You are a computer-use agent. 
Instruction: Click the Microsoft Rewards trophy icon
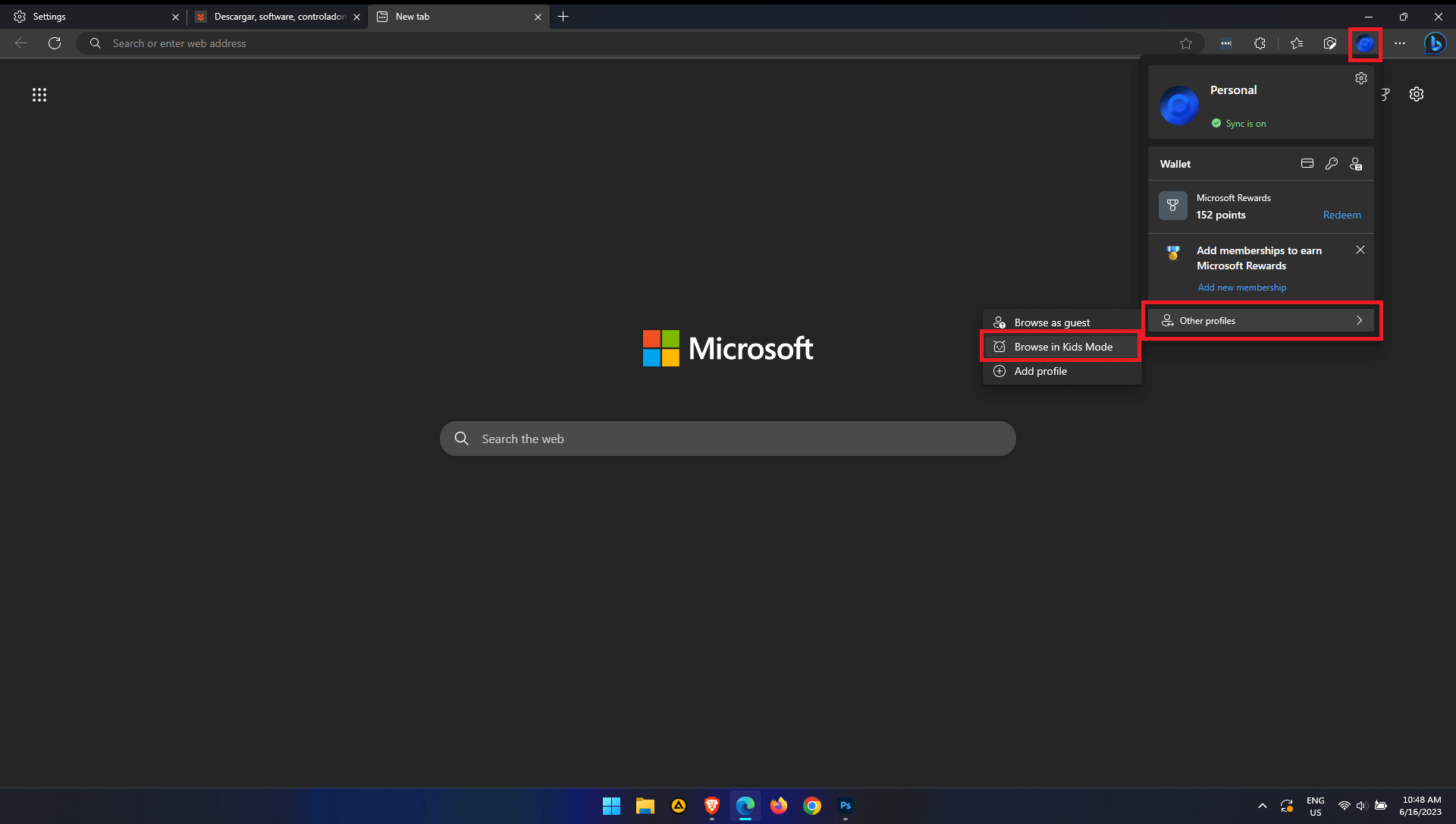tap(1173, 206)
